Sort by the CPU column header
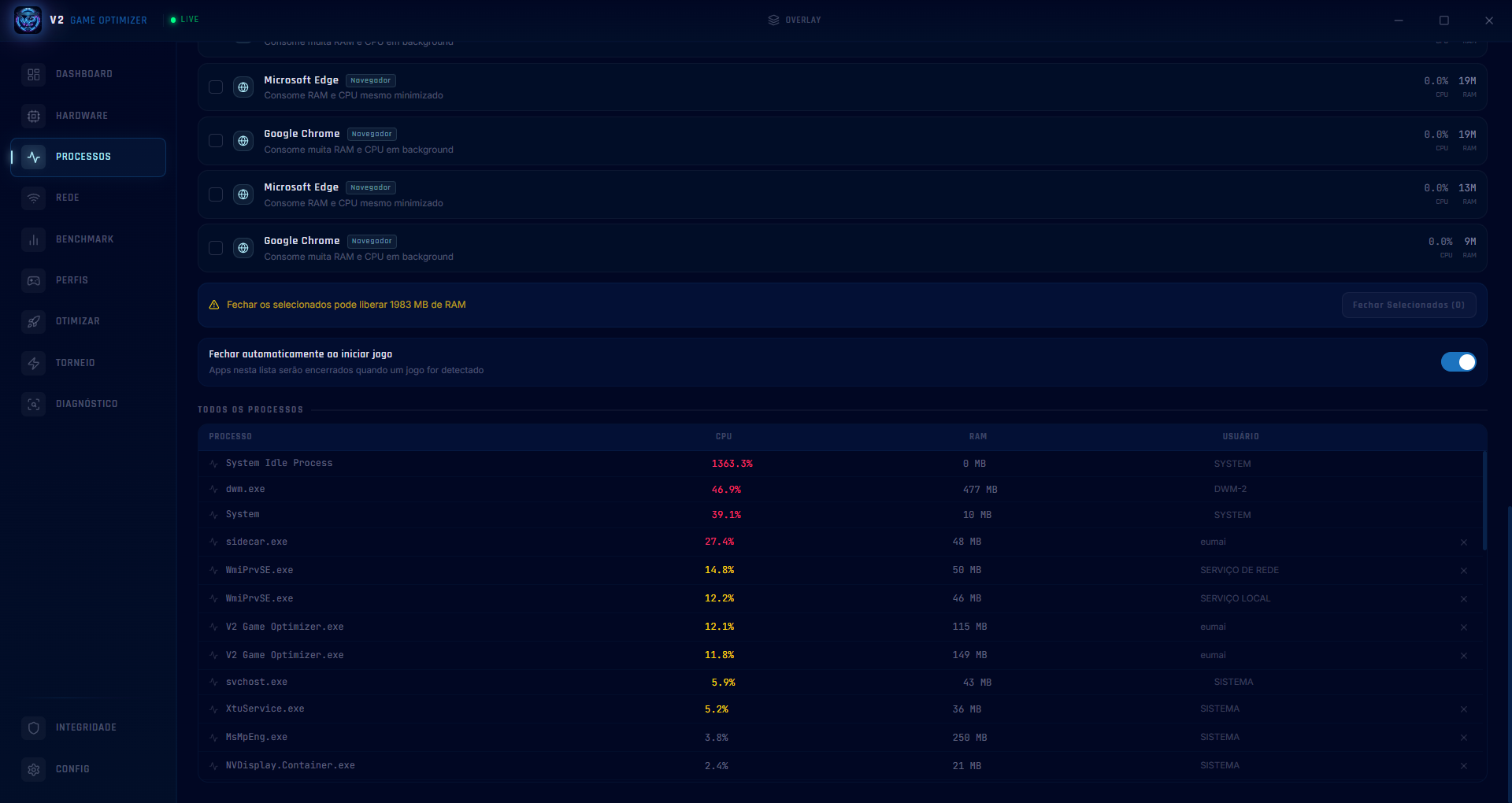The height and width of the screenshot is (803, 1512). pyautogui.click(x=724, y=437)
